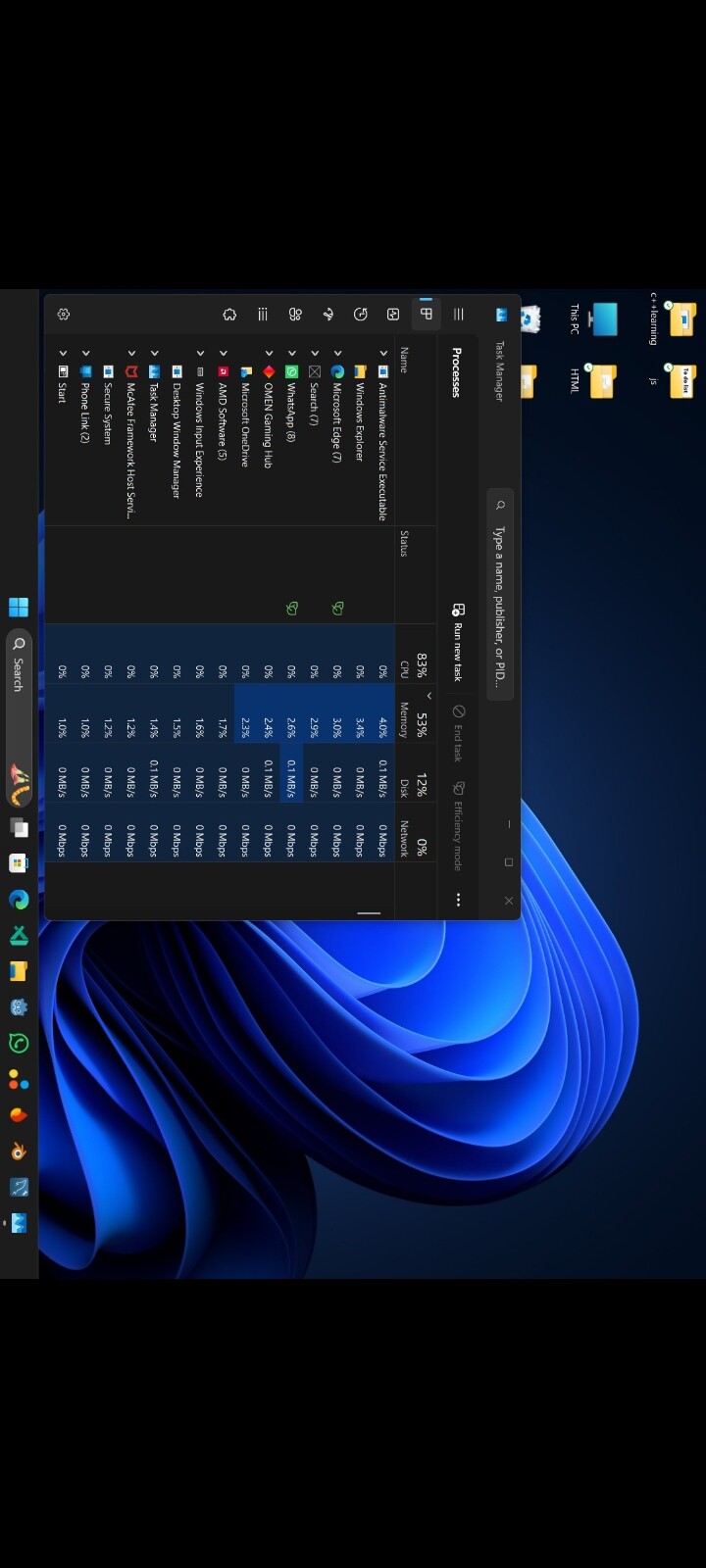The width and height of the screenshot is (706, 1568).
Task: Open Task Manager Settings gear icon
Action: point(64,315)
